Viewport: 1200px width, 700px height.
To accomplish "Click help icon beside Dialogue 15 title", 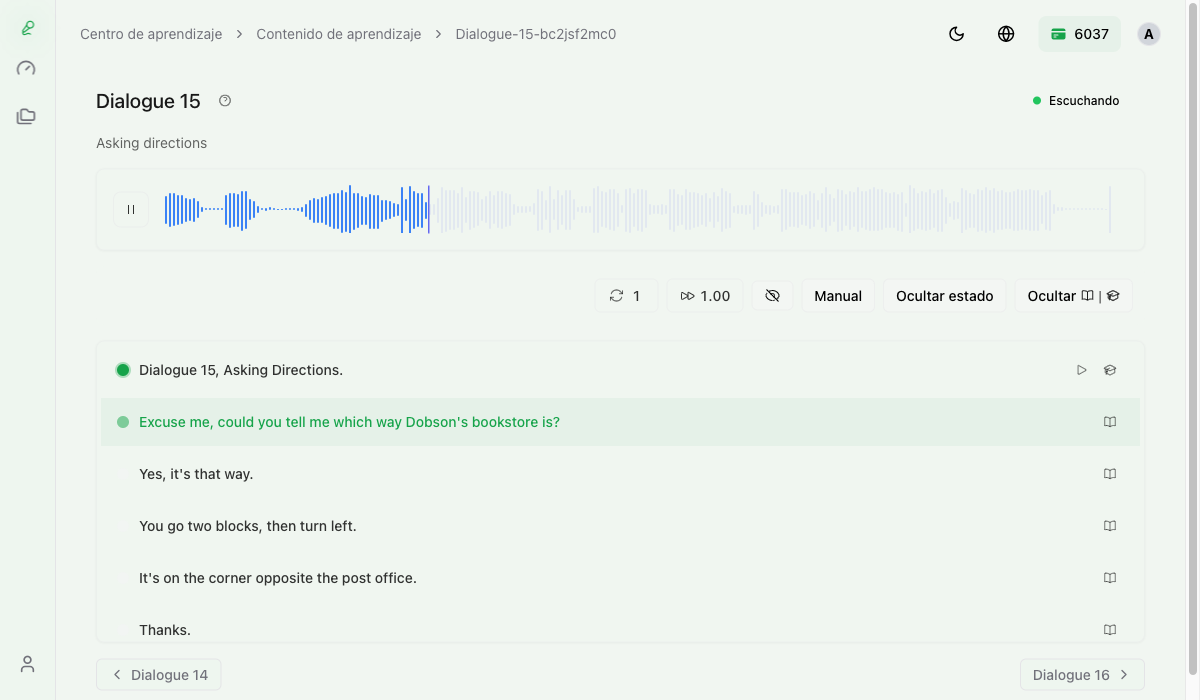I will [x=225, y=101].
